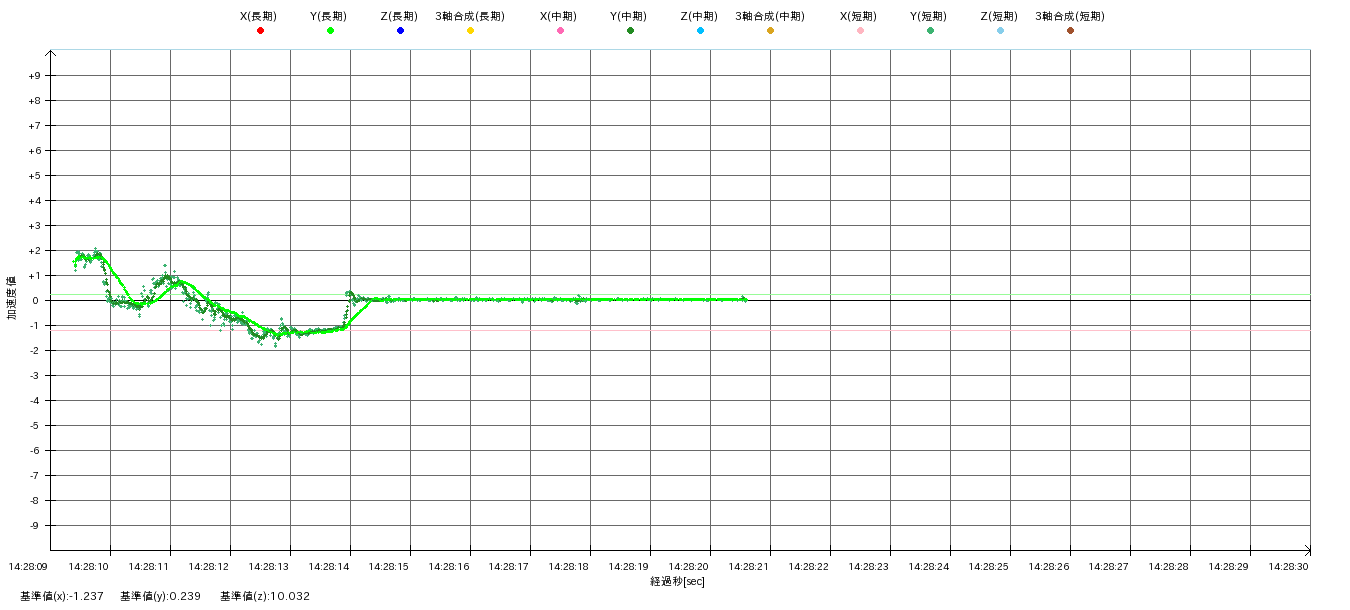Click the 経過秒[sec] x-axis title
Image resolution: width=1350 pixels, height=610 pixels.
(x=677, y=582)
